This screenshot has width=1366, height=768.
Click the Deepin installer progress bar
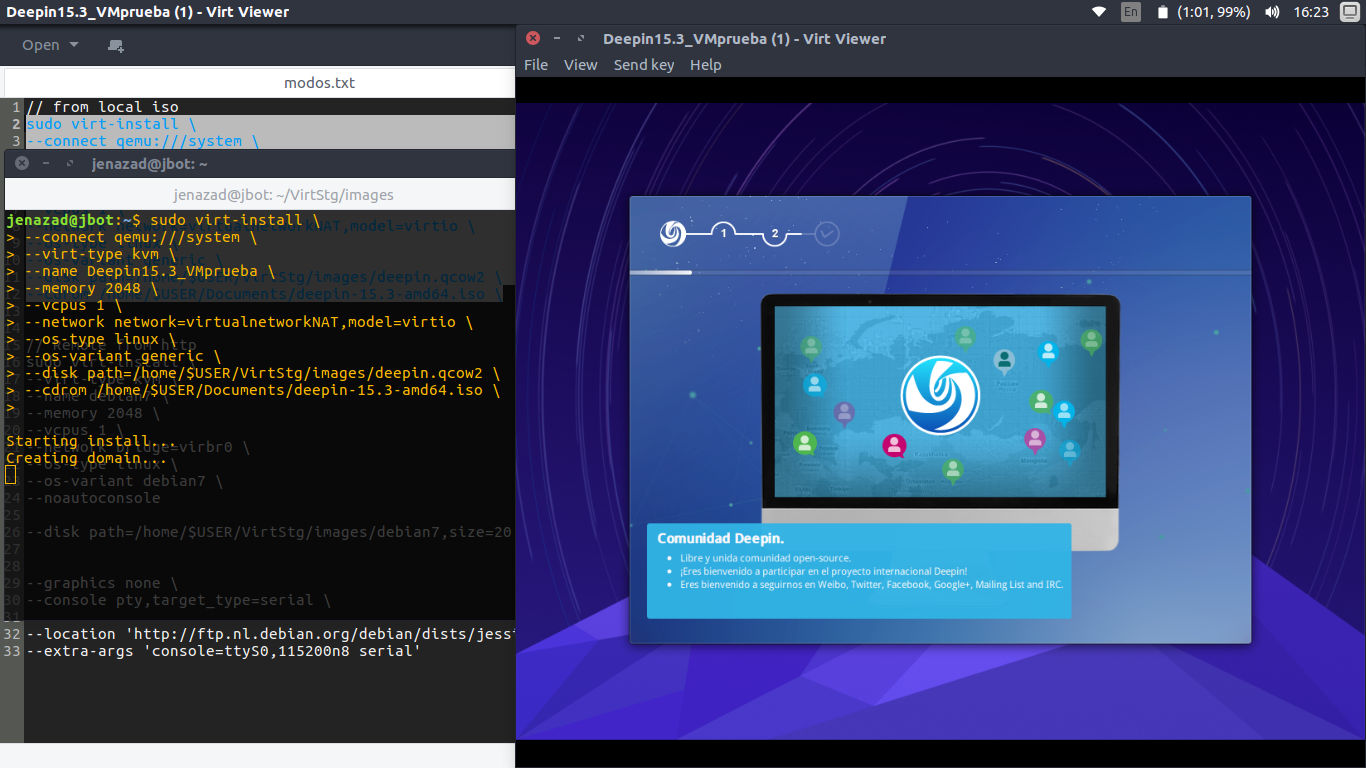(940, 272)
